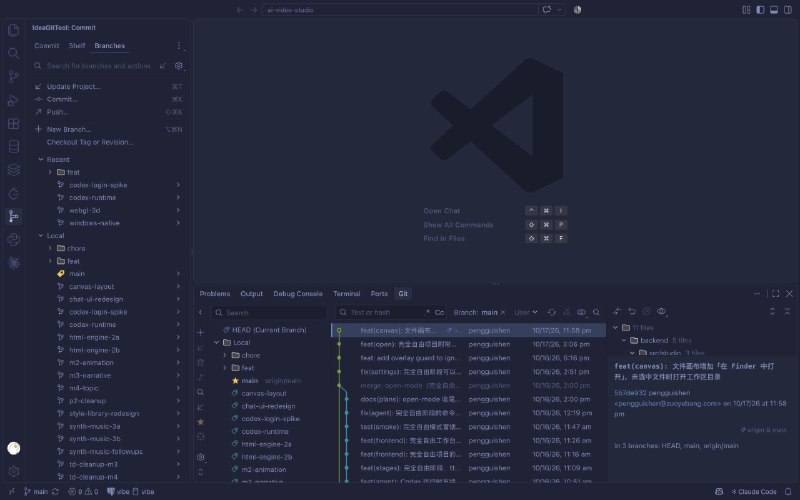This screenshot has height=500, width=800.
Task: Click fetch arrow beside branch search field
Action: coord(163,66)
